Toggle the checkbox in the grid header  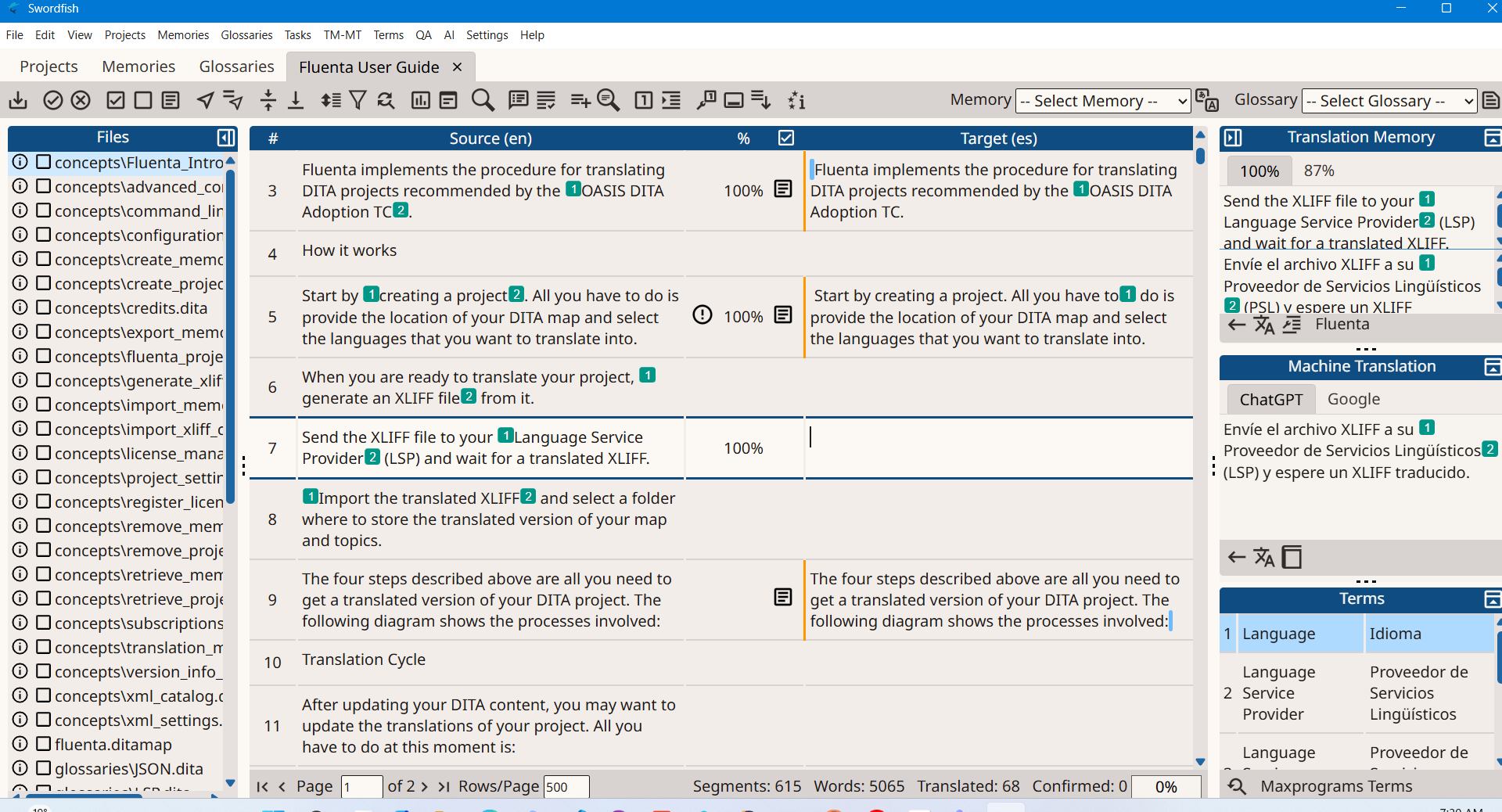point(786,138)
